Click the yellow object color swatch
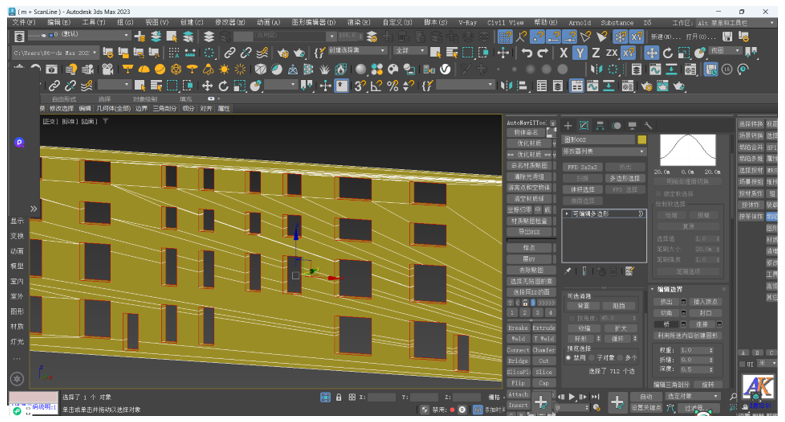Image resolution: width=785 pixels, height=422 pixels. coord(642,140)
